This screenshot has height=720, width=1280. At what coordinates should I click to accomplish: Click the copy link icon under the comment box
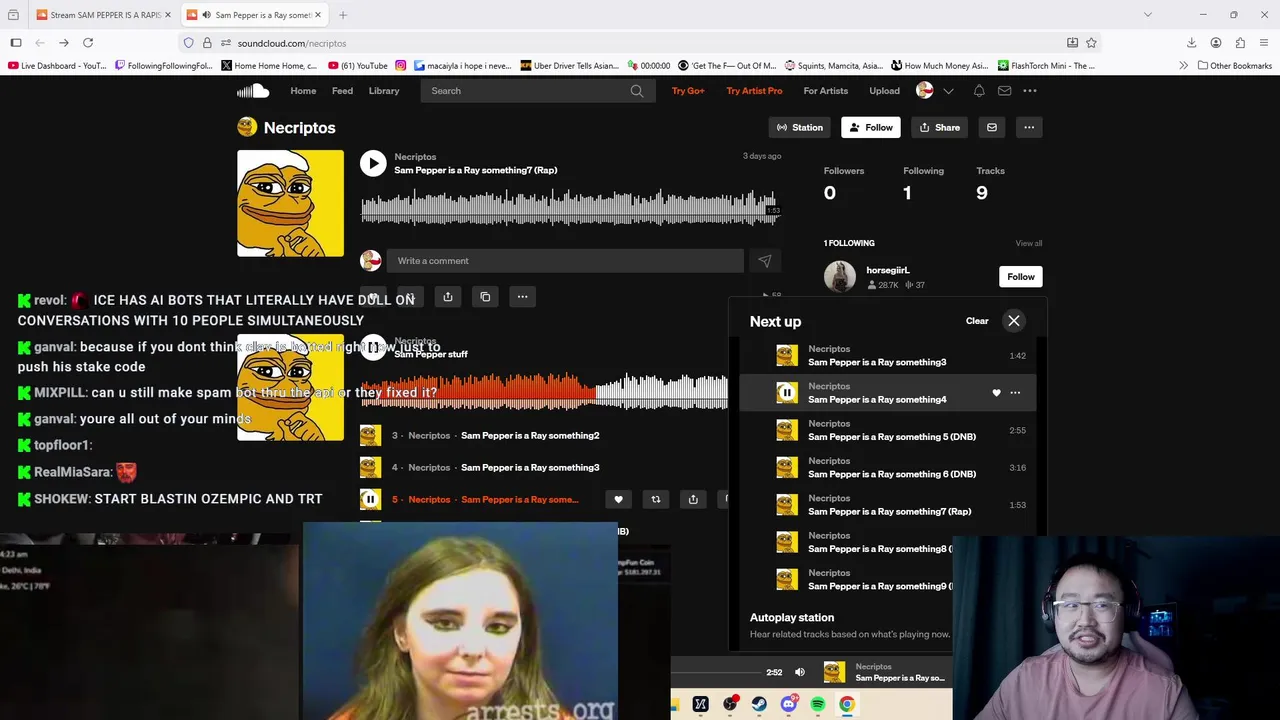tap(485, 297)
